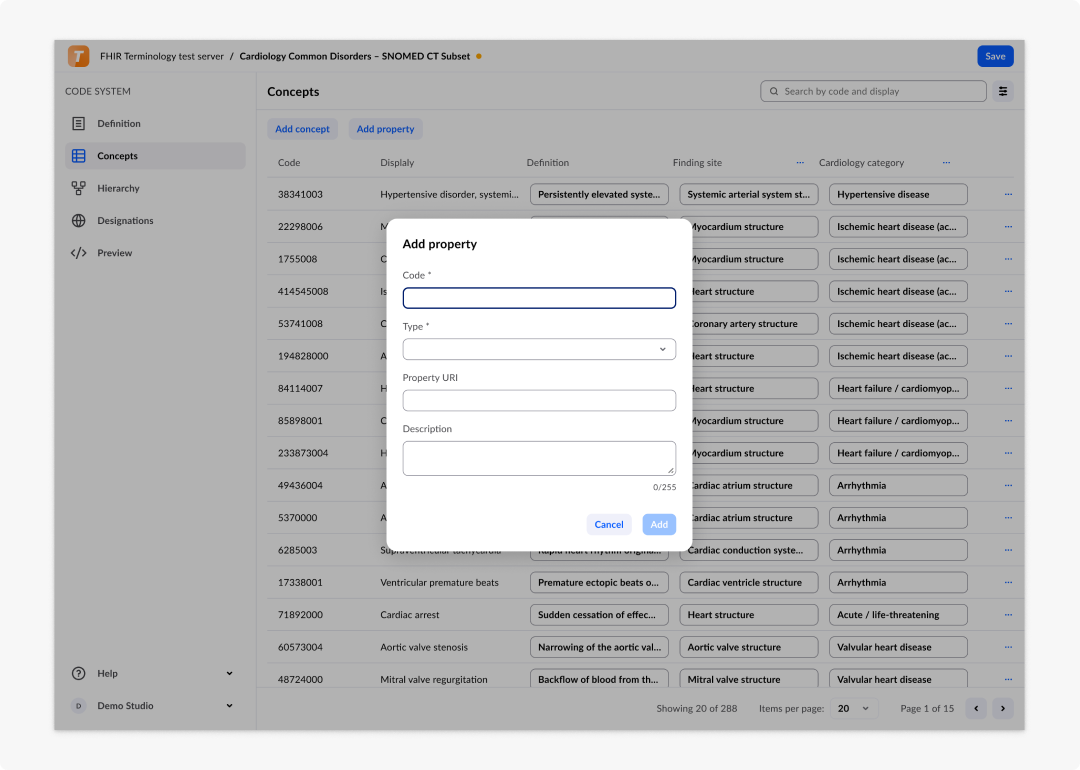This screenshot has width=1080, height=770.
Task: Click Persistently elevated syste... definition cell
Action: pyautogui.click(x=599, y=194)
